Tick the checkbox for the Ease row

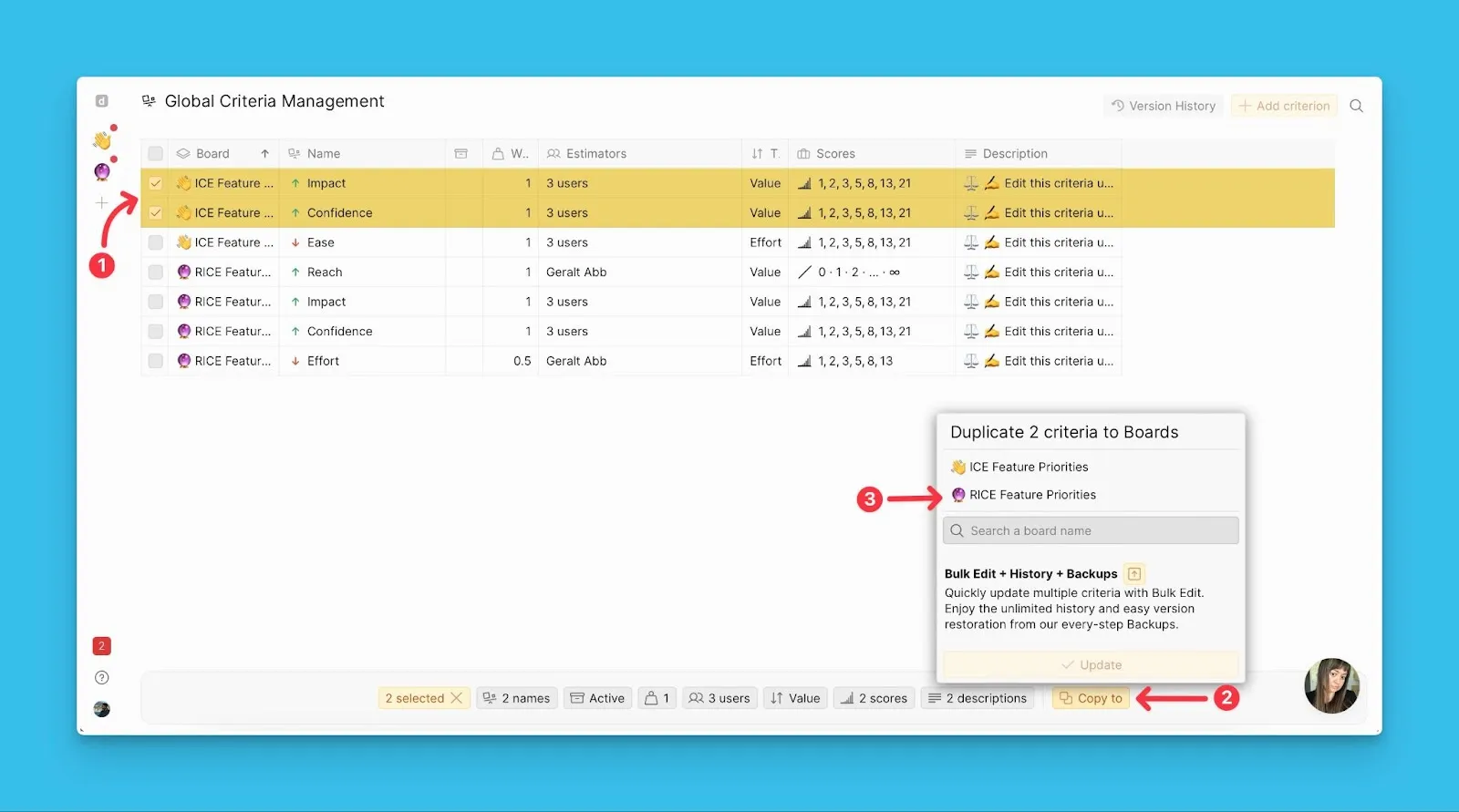pos(156,242)
